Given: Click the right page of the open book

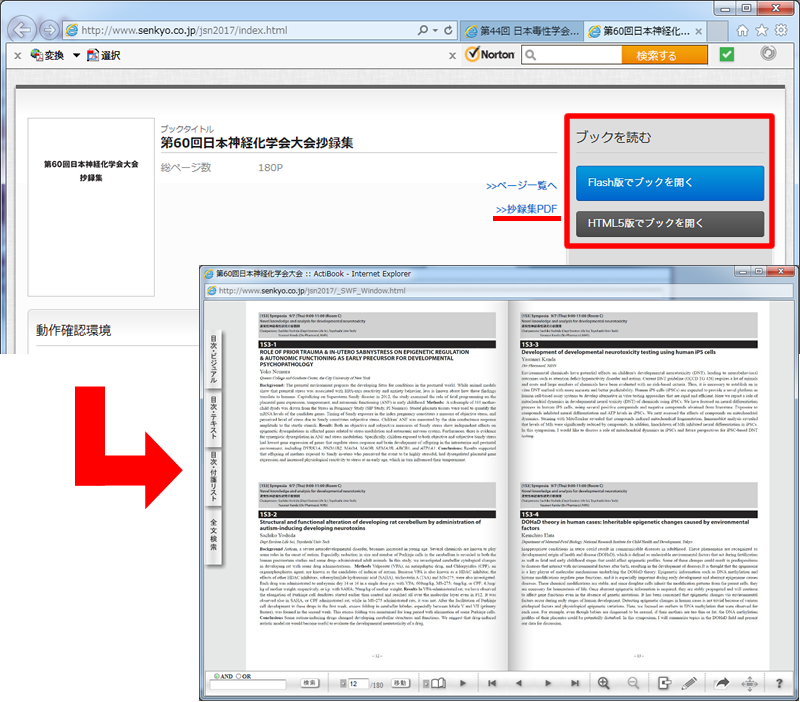Looking at the screenshot, I should [639, 486].
